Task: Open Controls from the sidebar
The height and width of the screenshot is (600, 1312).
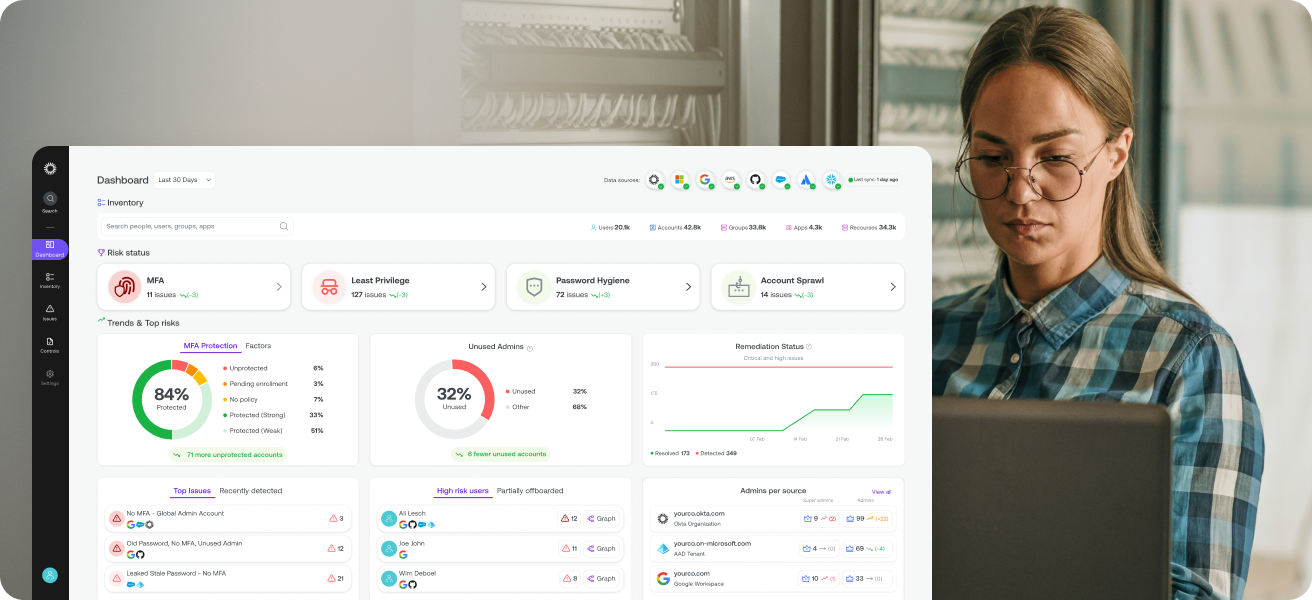Action: click(x=50, y=342)
